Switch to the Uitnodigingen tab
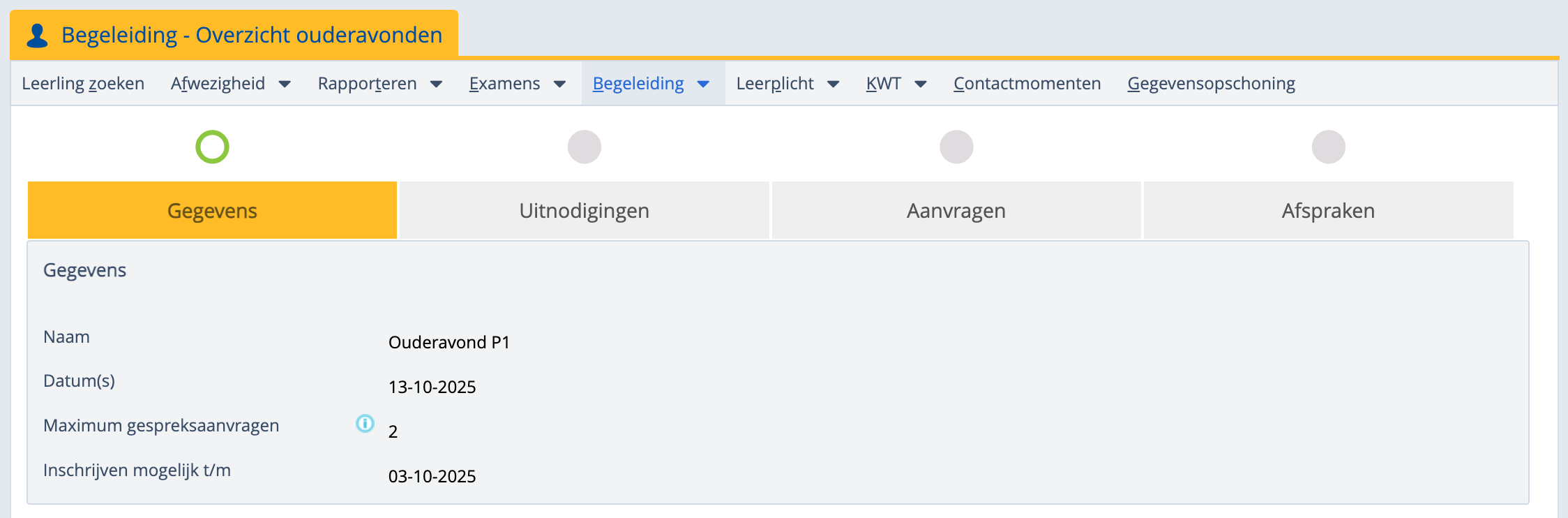Image resolution: width=1568 pixels, height=518 pixels. pos(585,211)
